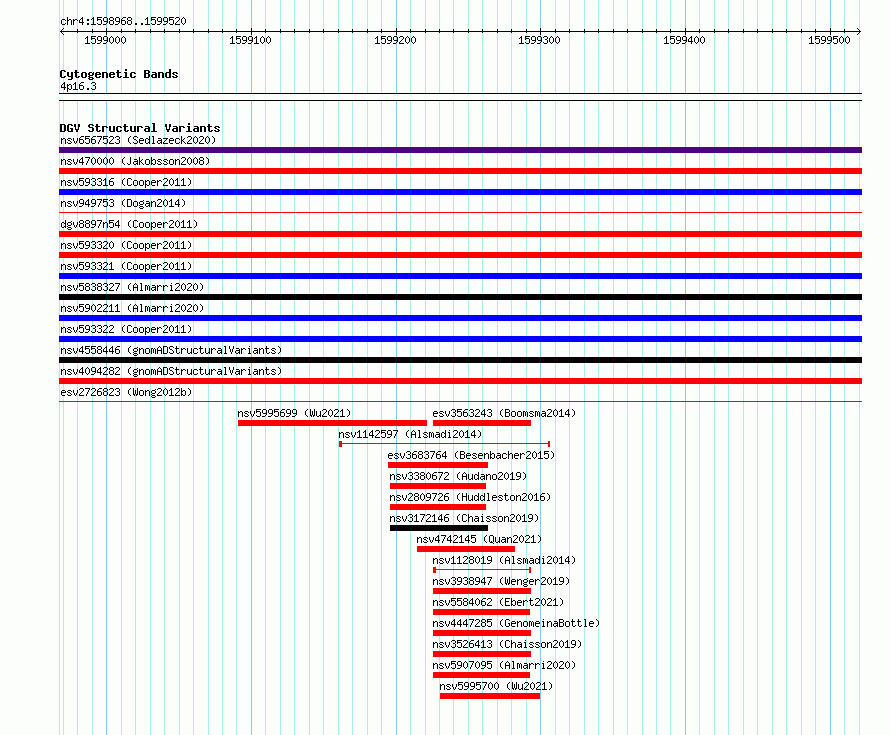Click nsv593322 (Cooper2011) label
Viewport: 890px width, 735px height.
point(126,329)
